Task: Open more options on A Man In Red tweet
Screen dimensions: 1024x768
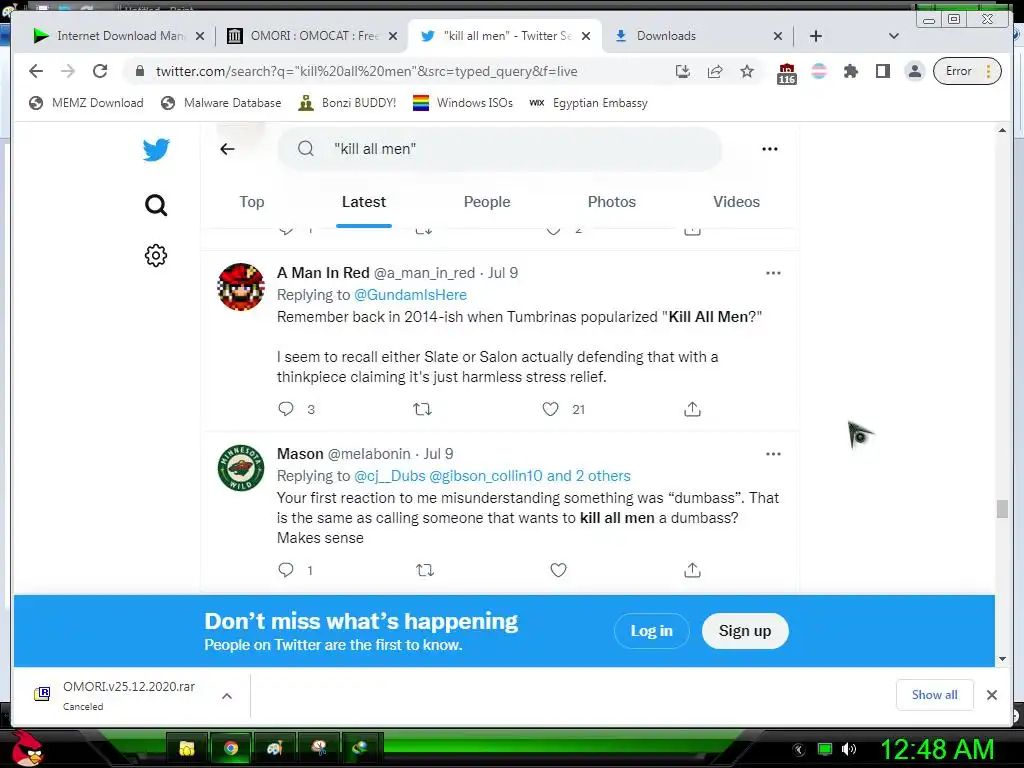Action: pos(773,273)
